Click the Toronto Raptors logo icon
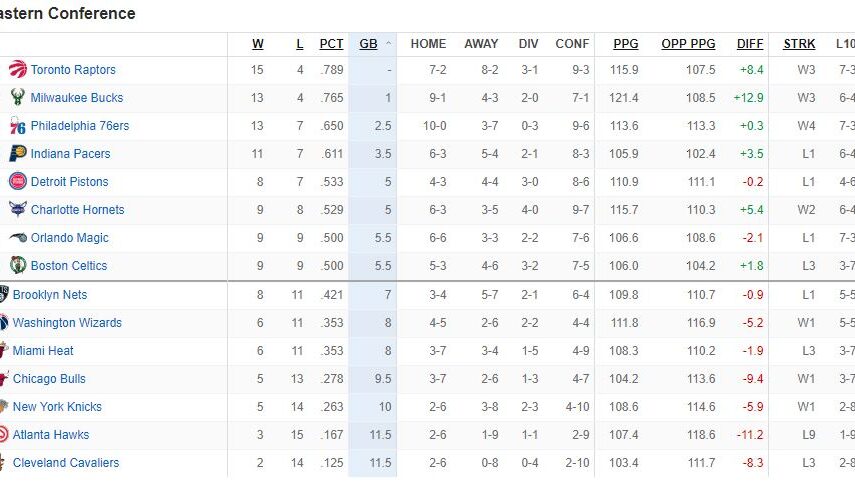The image size is (855, 482). 18,70
